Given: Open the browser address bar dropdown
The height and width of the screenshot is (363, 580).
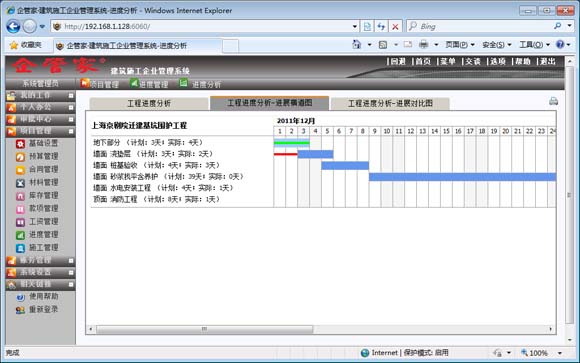Looking at the screenshot, I should [x=355, y=26].
